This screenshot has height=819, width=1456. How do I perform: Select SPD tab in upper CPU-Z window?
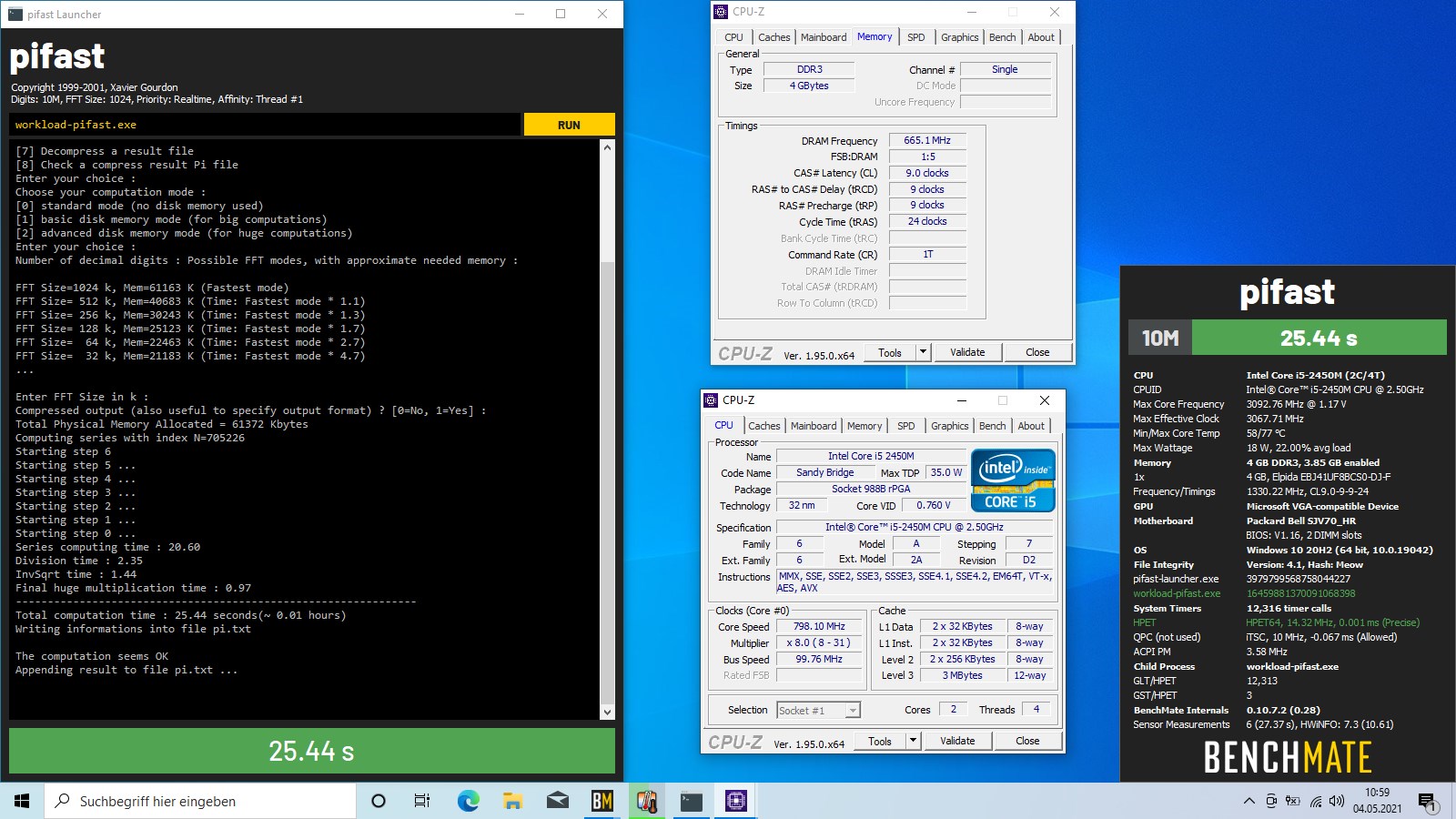(916, 37)
